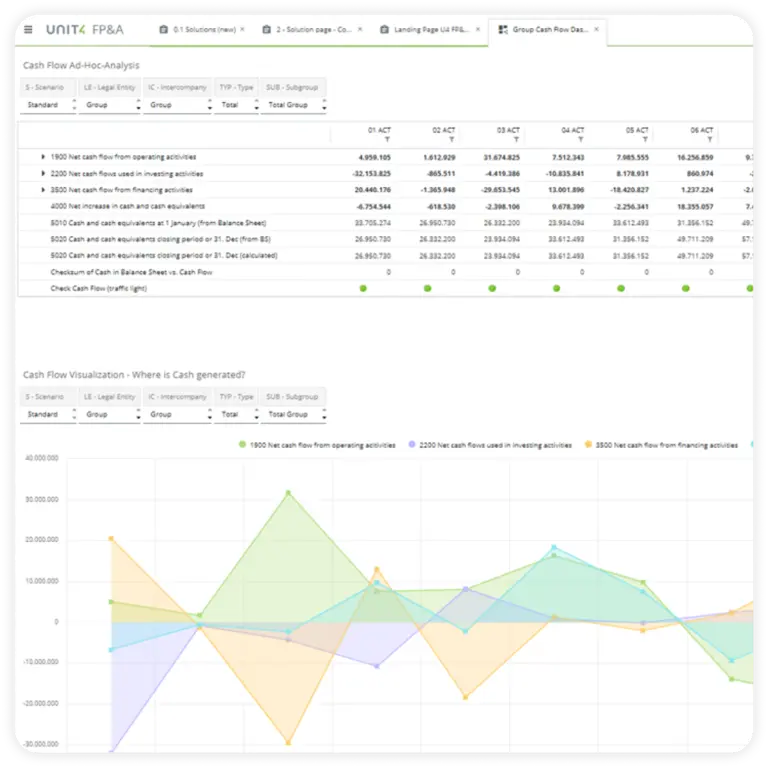Click filter icon under 04 ACT column
This screenshot has width=768, height=768.
[580, 140]
